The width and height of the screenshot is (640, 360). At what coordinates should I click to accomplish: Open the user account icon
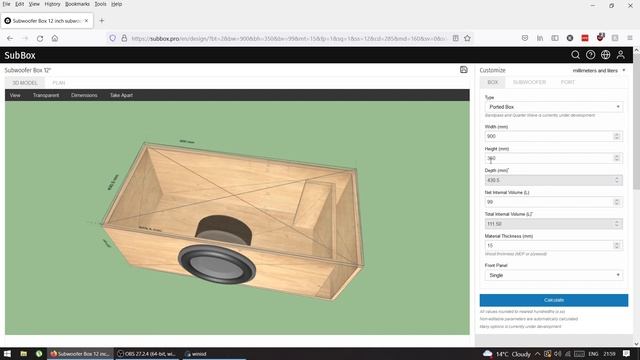tap(620, 55)
